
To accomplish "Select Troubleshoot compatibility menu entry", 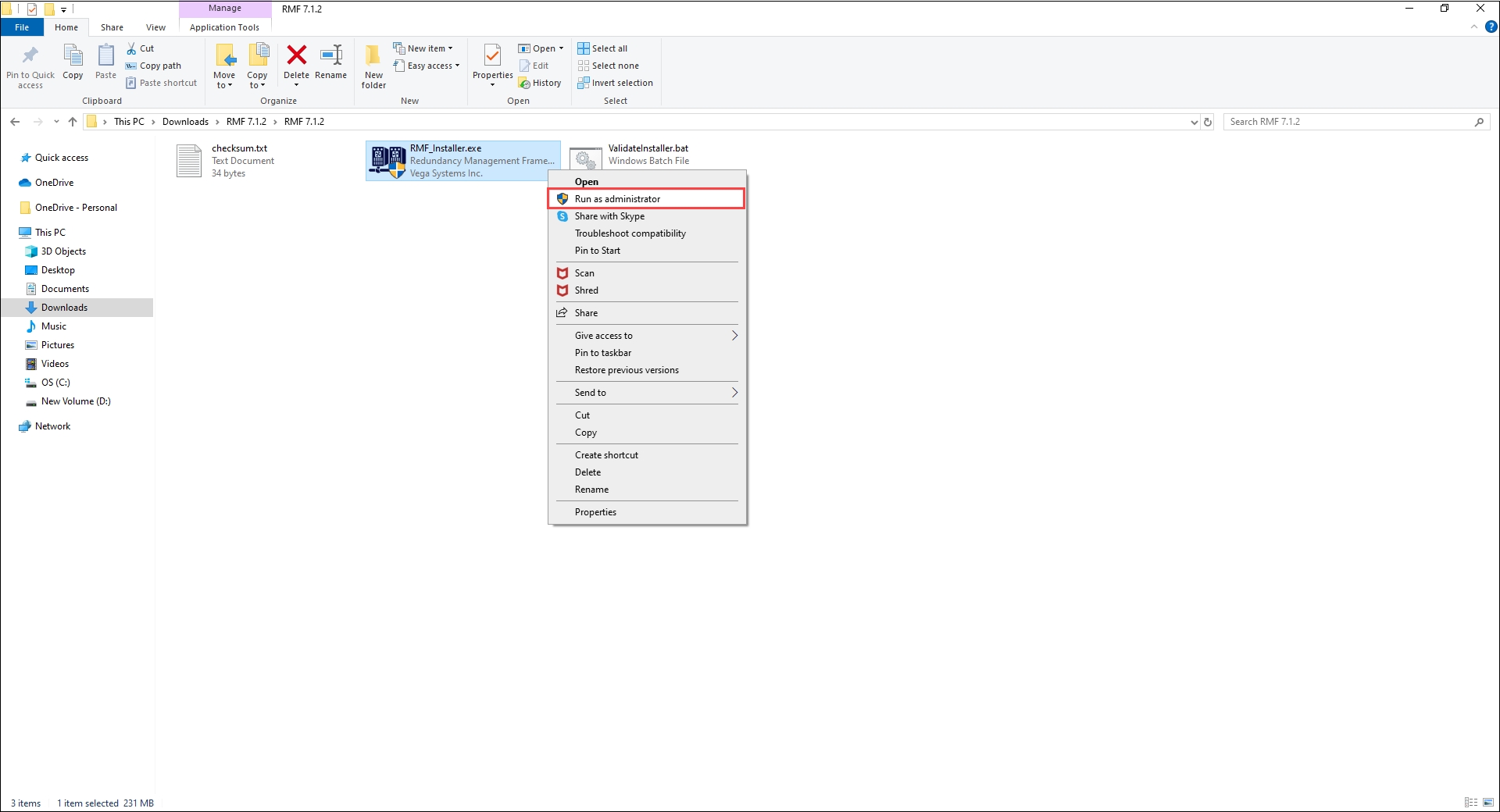I will coord(630,233).
